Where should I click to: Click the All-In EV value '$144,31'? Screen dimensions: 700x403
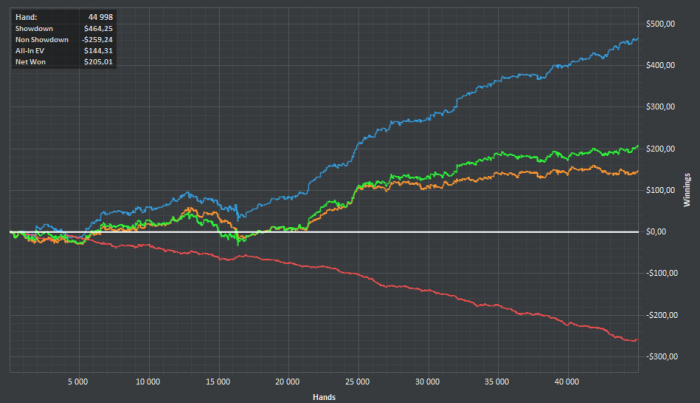pyautogui.click(x=98, y=51)
